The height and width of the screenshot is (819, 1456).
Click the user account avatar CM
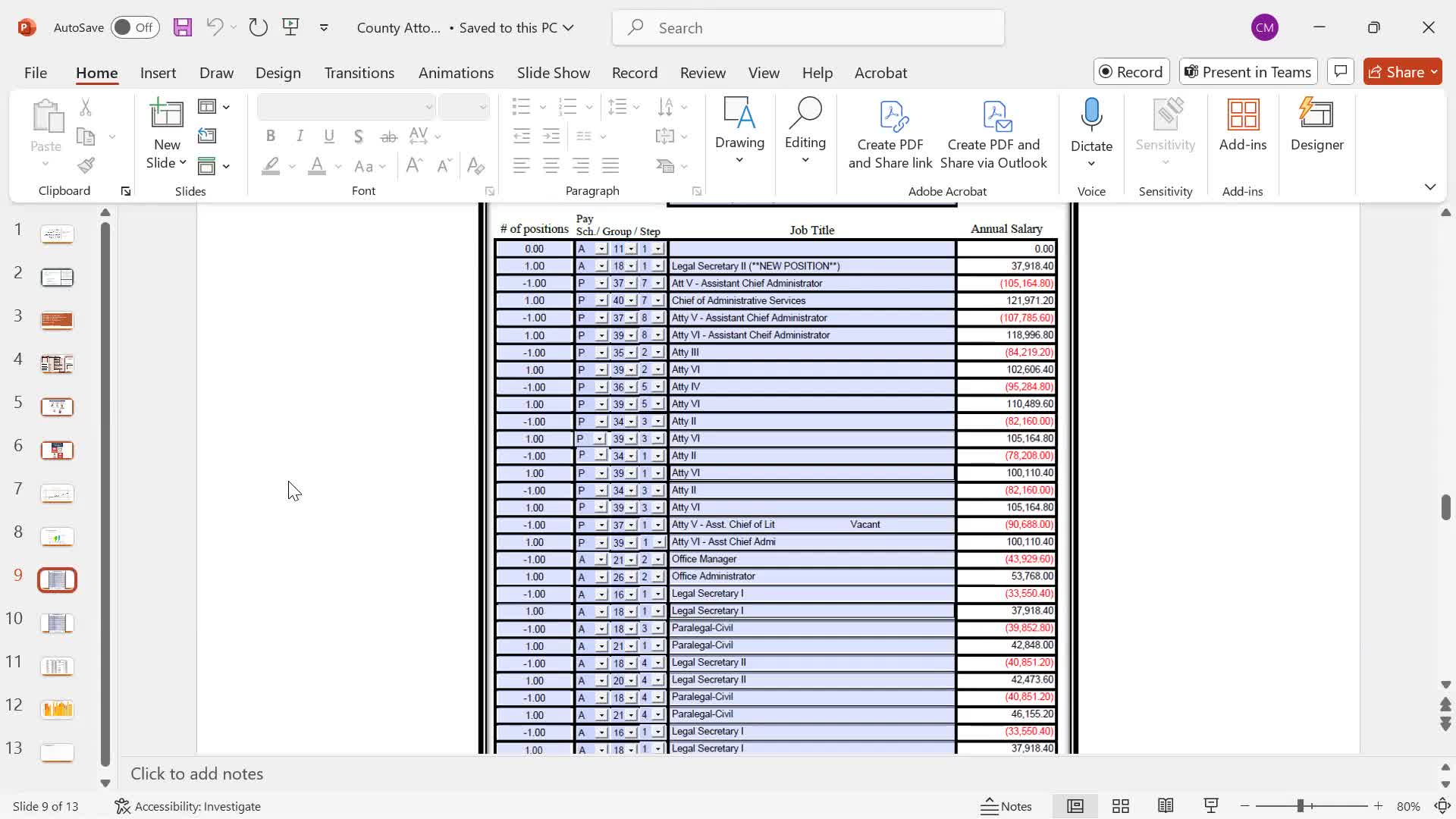(1264, 28)
